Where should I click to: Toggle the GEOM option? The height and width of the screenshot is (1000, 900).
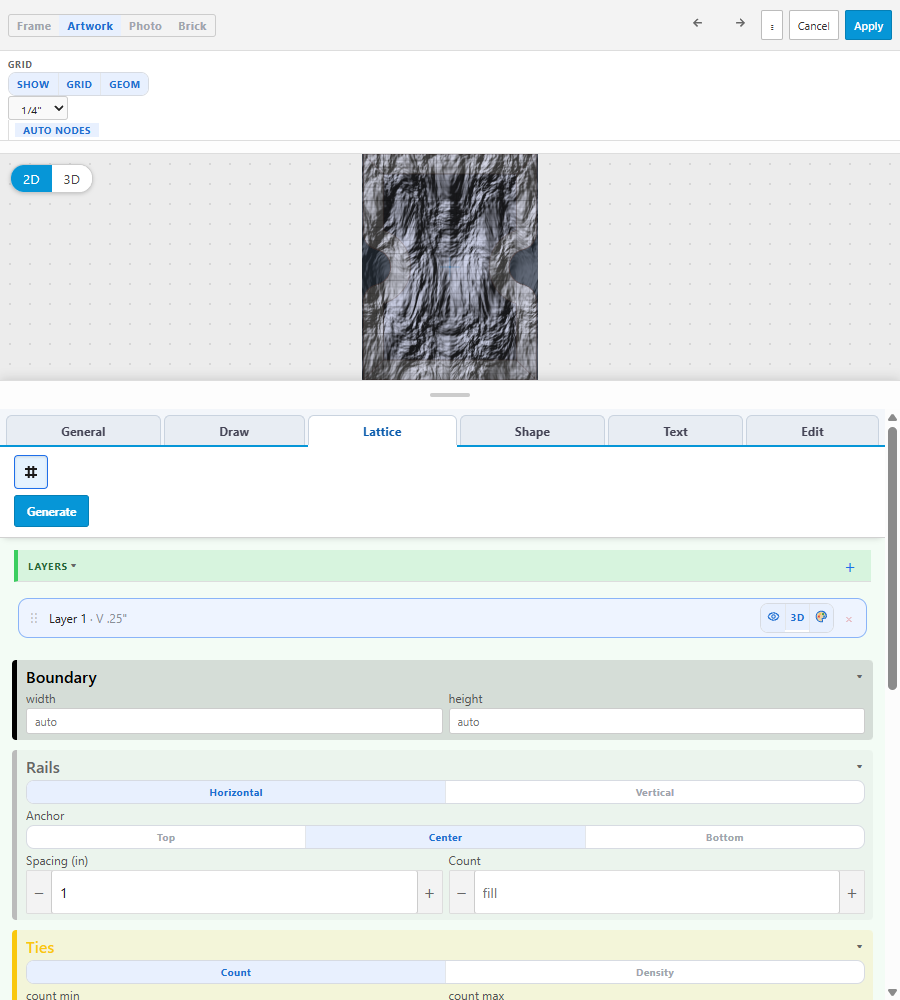124,84
